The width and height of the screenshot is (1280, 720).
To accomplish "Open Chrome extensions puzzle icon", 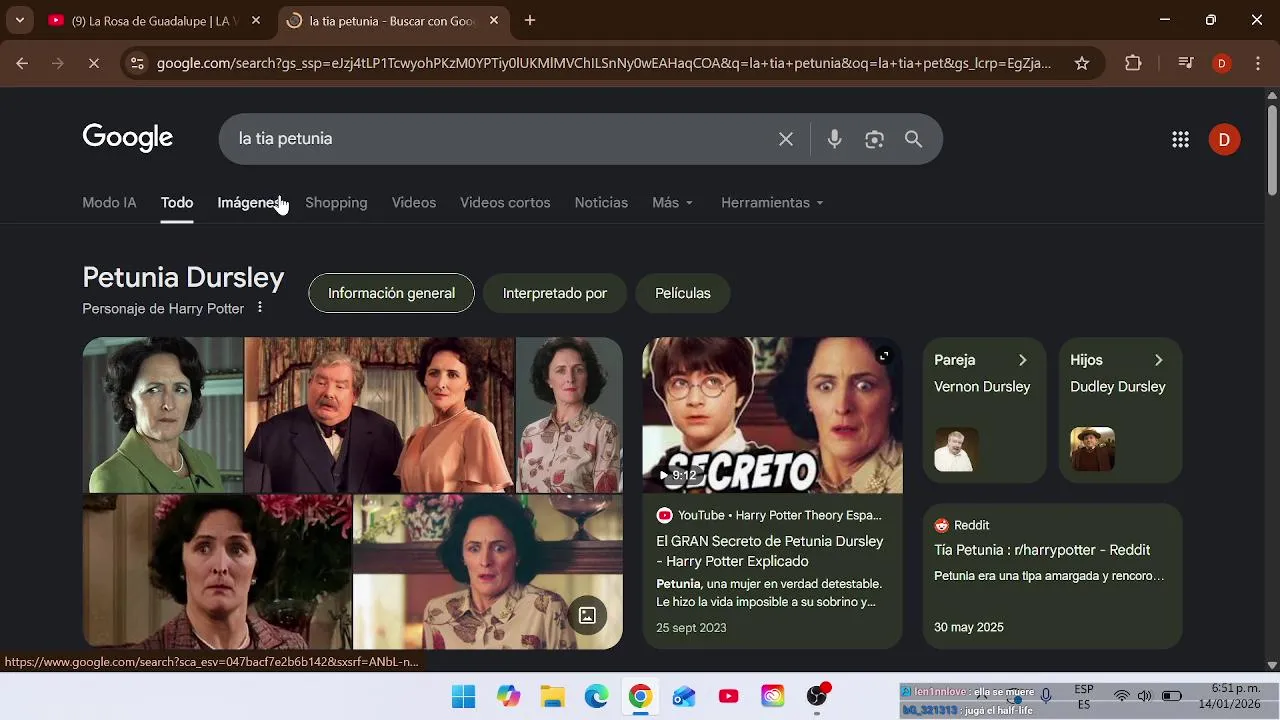I will pos(1133,63).
